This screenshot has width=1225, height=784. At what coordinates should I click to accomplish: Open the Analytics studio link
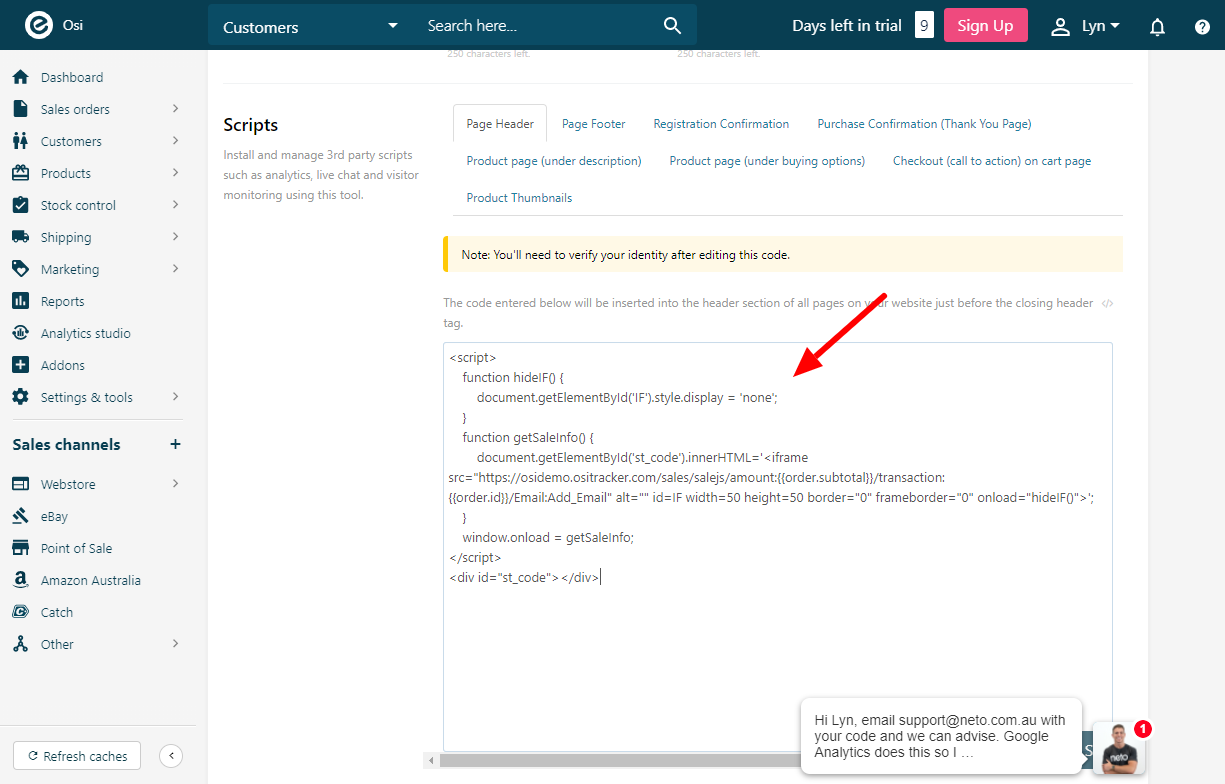tap(86, 333)
